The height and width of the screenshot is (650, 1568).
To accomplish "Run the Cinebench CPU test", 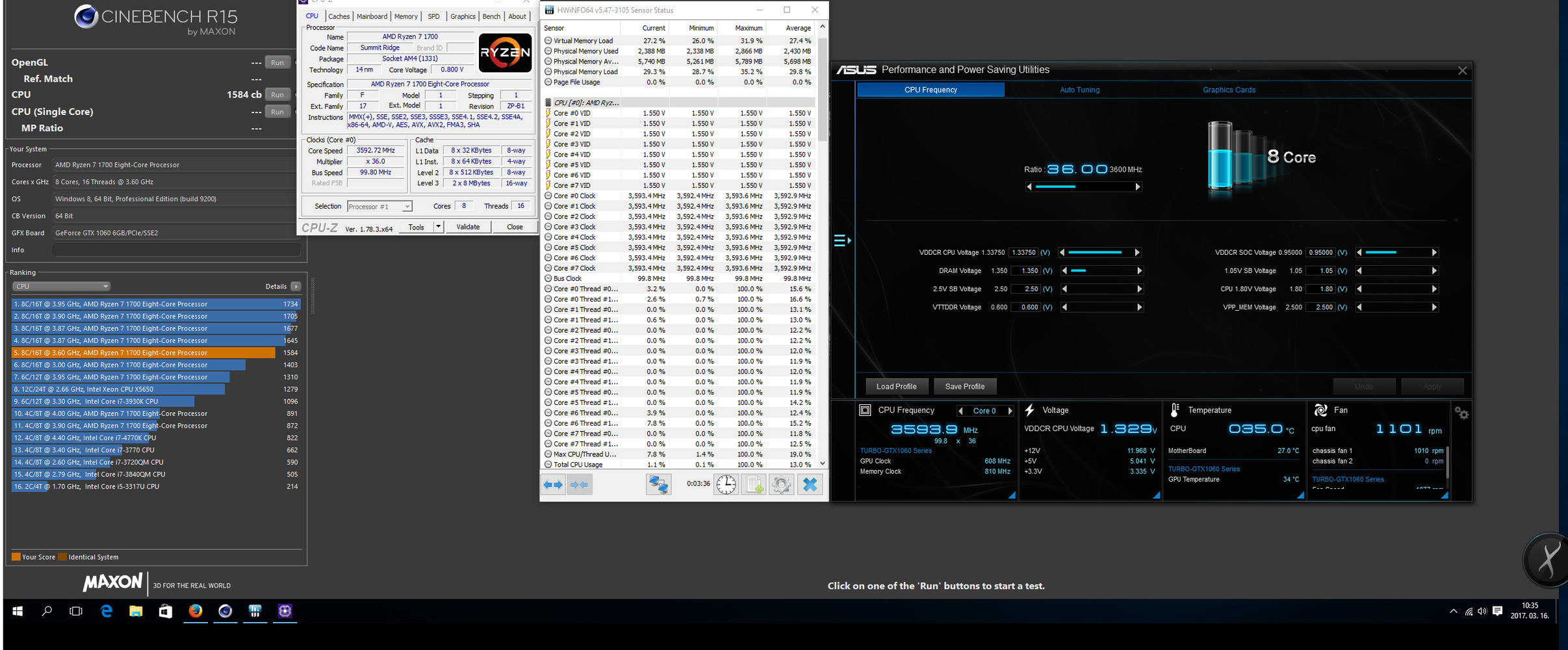I will tap(277, 95).
